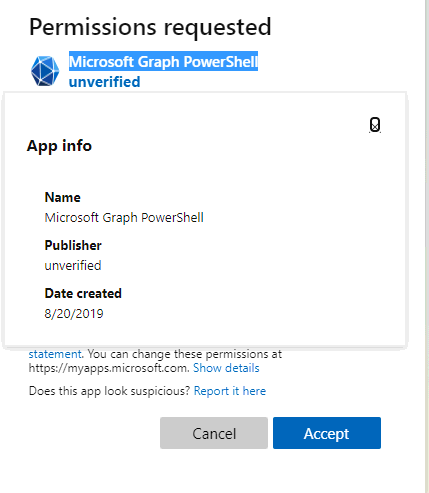Click the Microsoft Graph PowerShell name value
Screen dimensions: 429x493
(x=124, y=218)
